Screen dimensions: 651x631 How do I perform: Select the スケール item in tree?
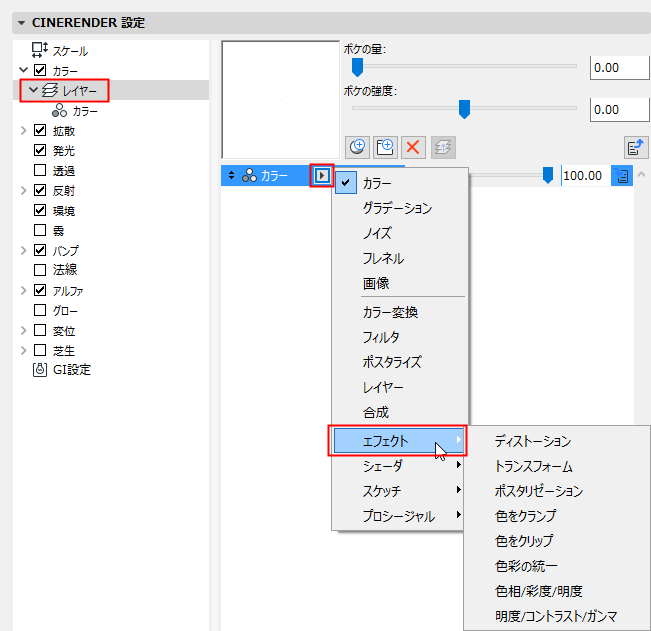(70, 51)
